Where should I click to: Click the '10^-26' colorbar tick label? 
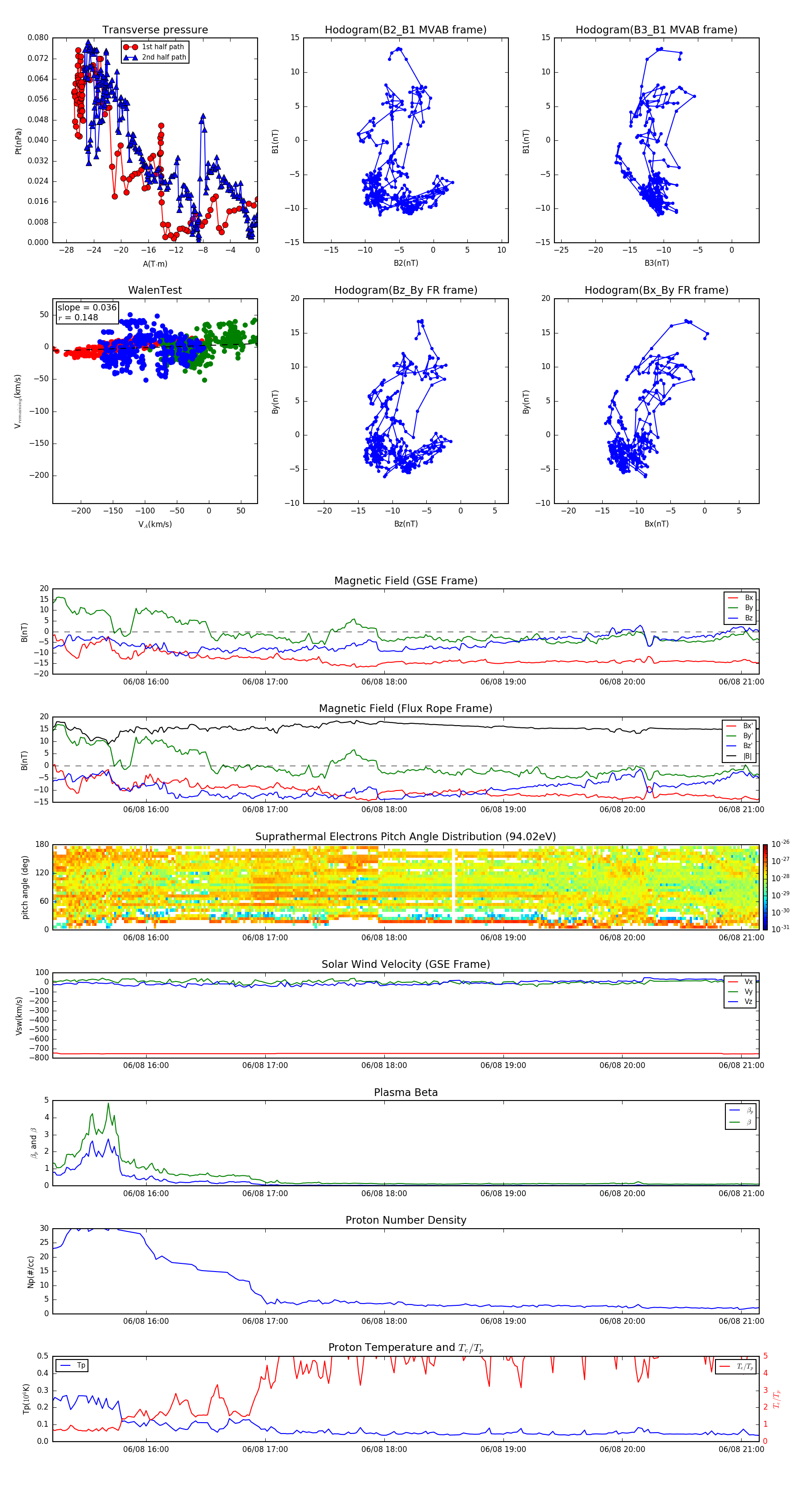tap(781, 844)
